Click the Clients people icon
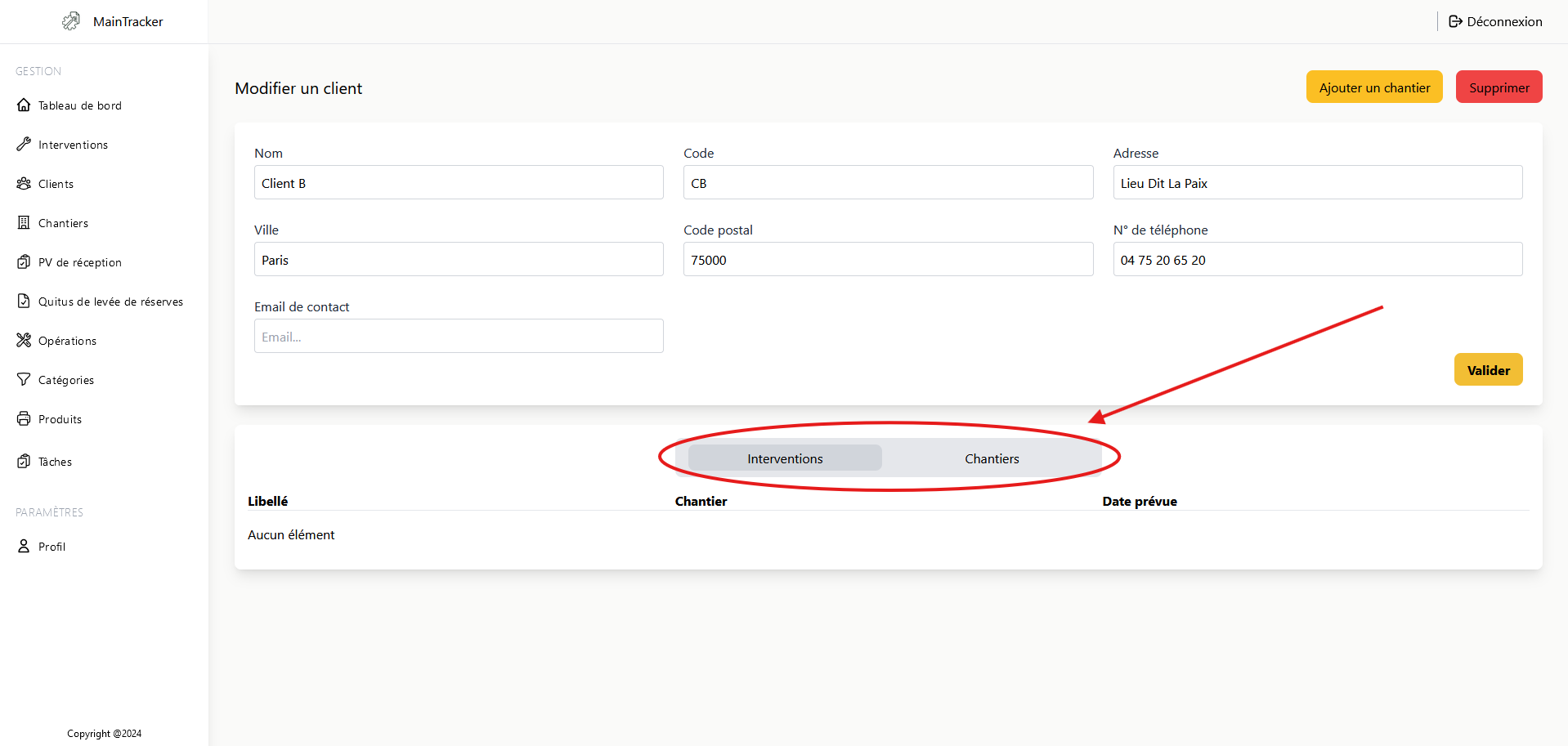Screen dimensions: 1568x746 (24, 184)
